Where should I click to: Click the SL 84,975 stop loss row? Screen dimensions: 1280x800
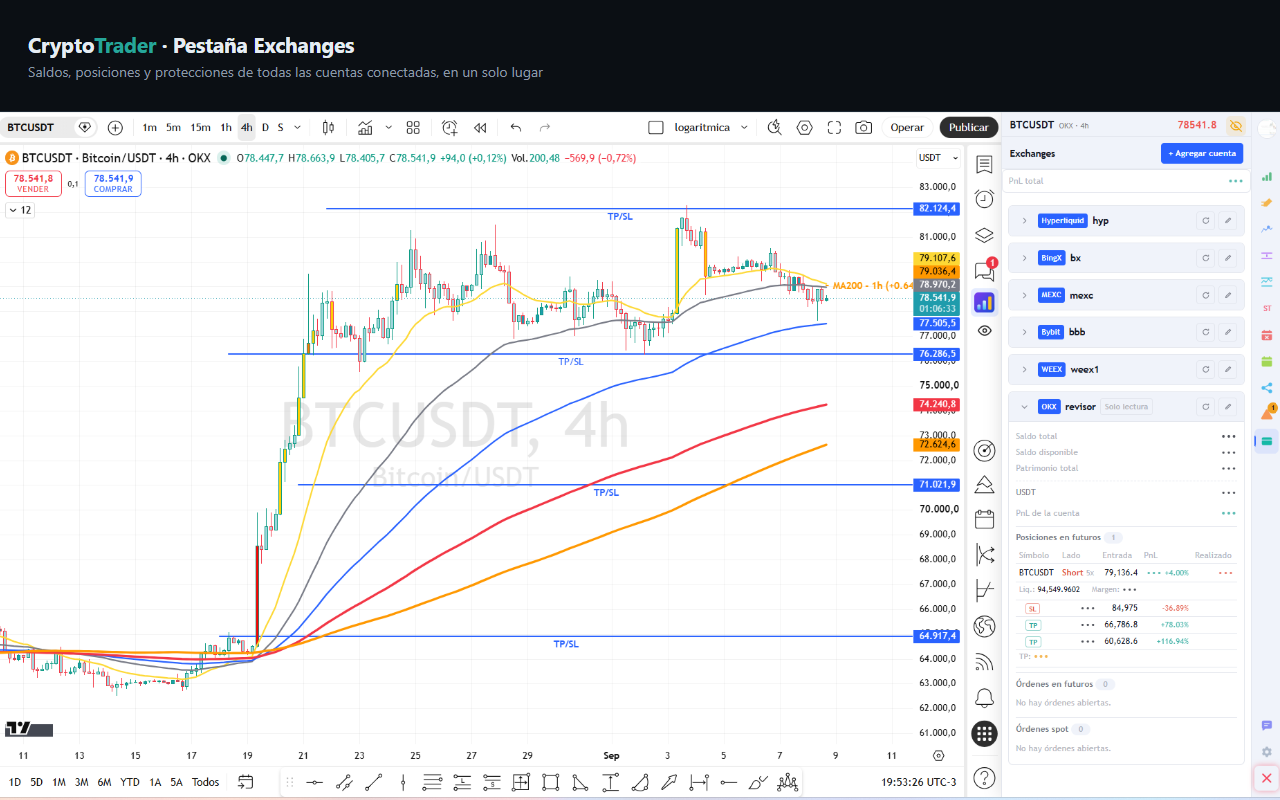(1126, 608)
